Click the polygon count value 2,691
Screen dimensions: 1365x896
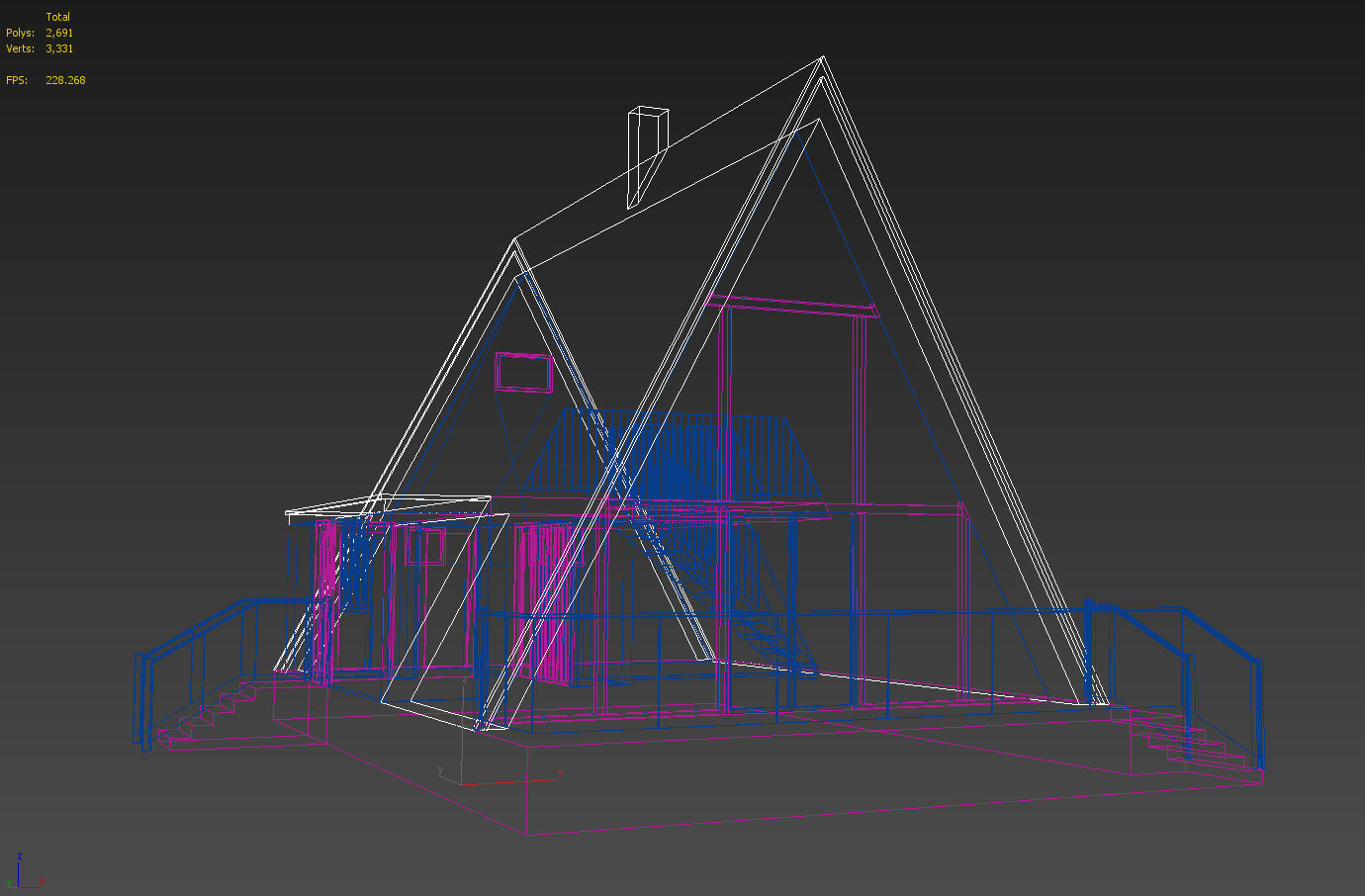(59, 33)
